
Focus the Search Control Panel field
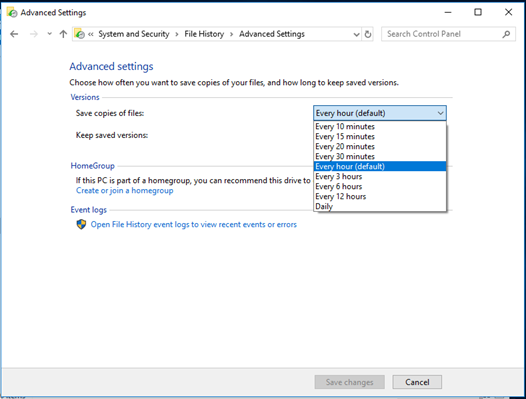pos(442,34)
